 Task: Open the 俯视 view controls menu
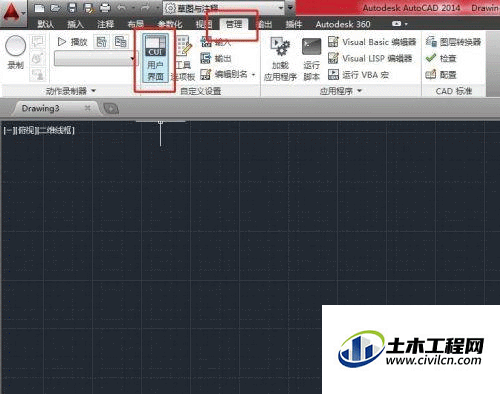tap(26, 130)
